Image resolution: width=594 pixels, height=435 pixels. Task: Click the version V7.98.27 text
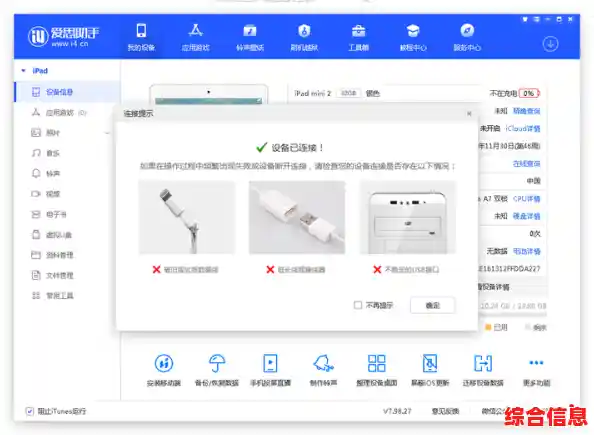coord(397,411)
